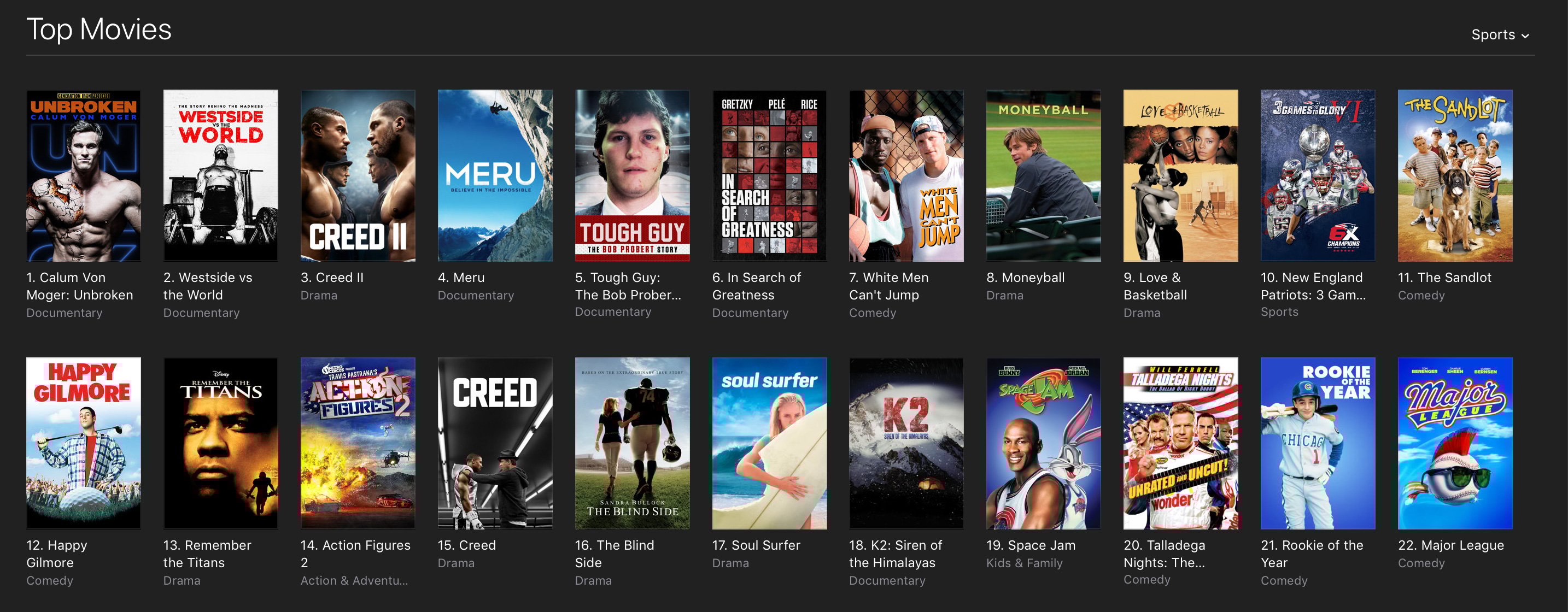Open the '13. Remember the Titans' title
The width and height of the screenshot is (1568, 612).
click(x=207, y=554)
